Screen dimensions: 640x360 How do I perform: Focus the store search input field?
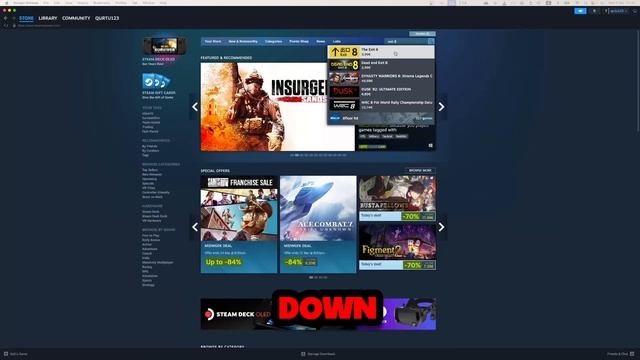click(x=406, y=41)
